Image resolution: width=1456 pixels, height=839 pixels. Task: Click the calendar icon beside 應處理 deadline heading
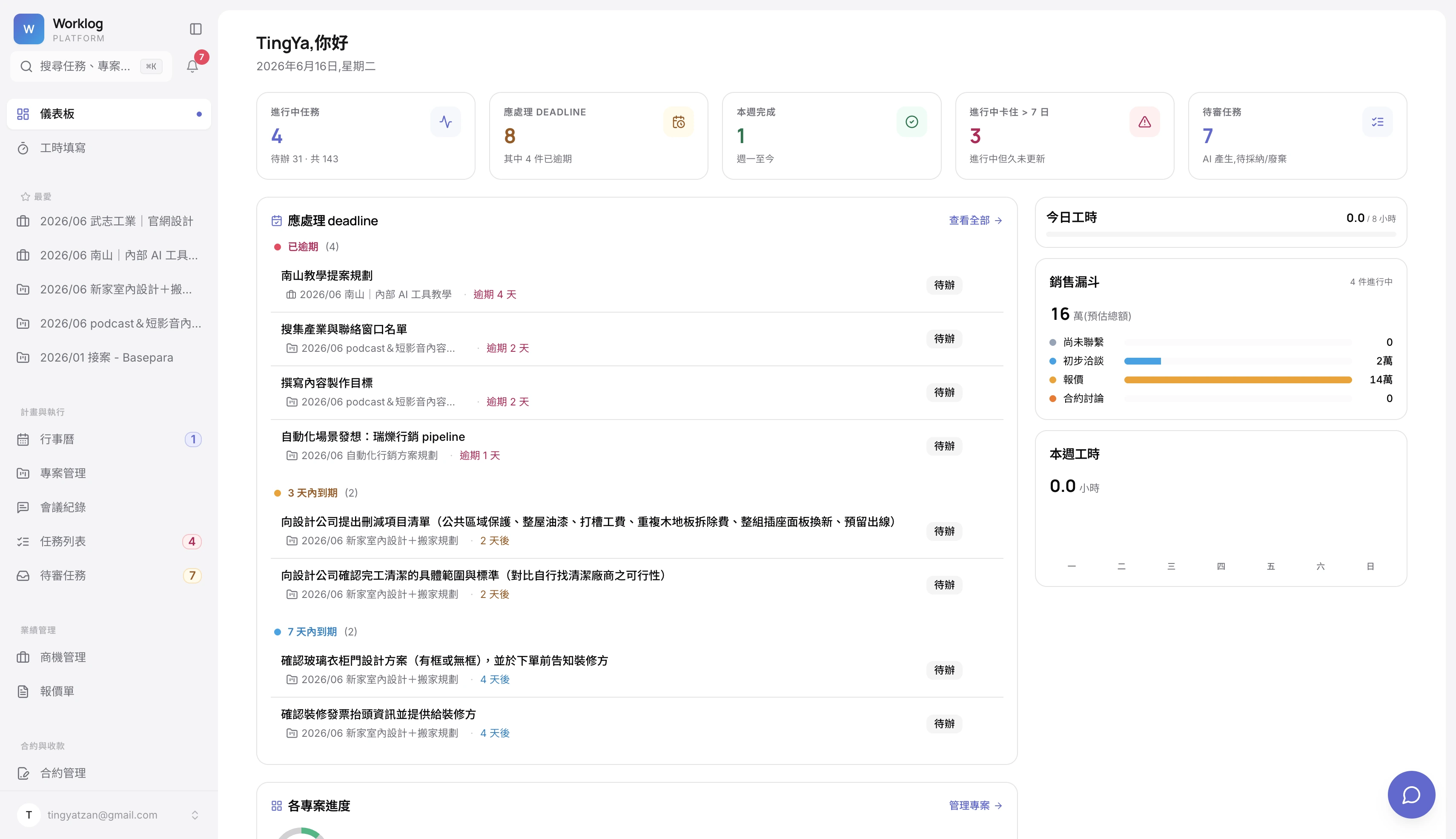tap(276, 221)
